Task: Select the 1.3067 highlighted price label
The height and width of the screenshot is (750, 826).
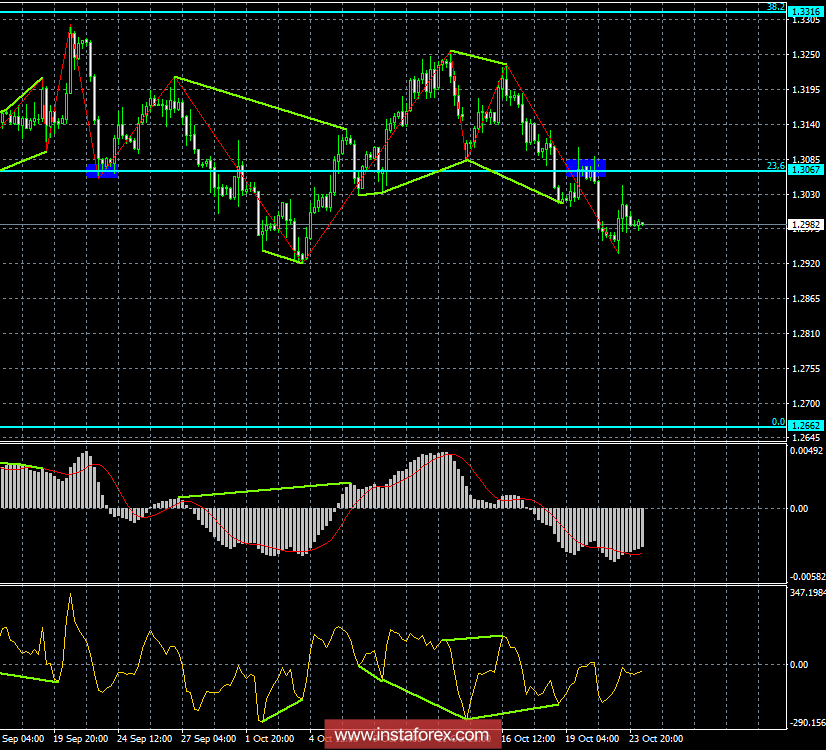Action: click(806, 170)
